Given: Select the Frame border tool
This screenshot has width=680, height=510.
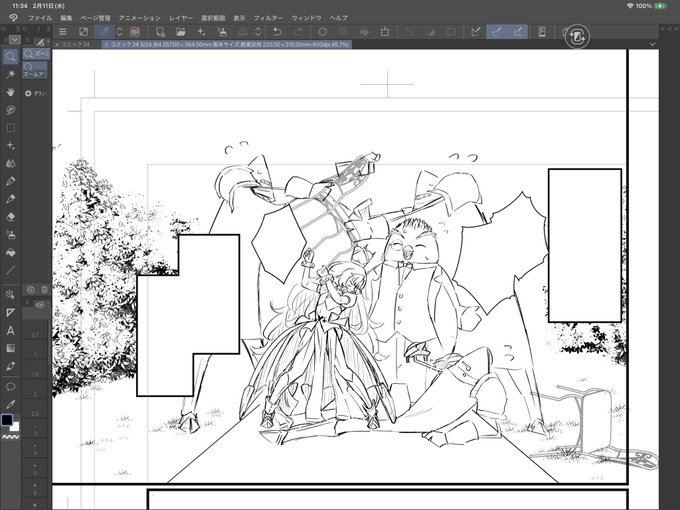Looking at the screenshot, I should tap(11, 312).
